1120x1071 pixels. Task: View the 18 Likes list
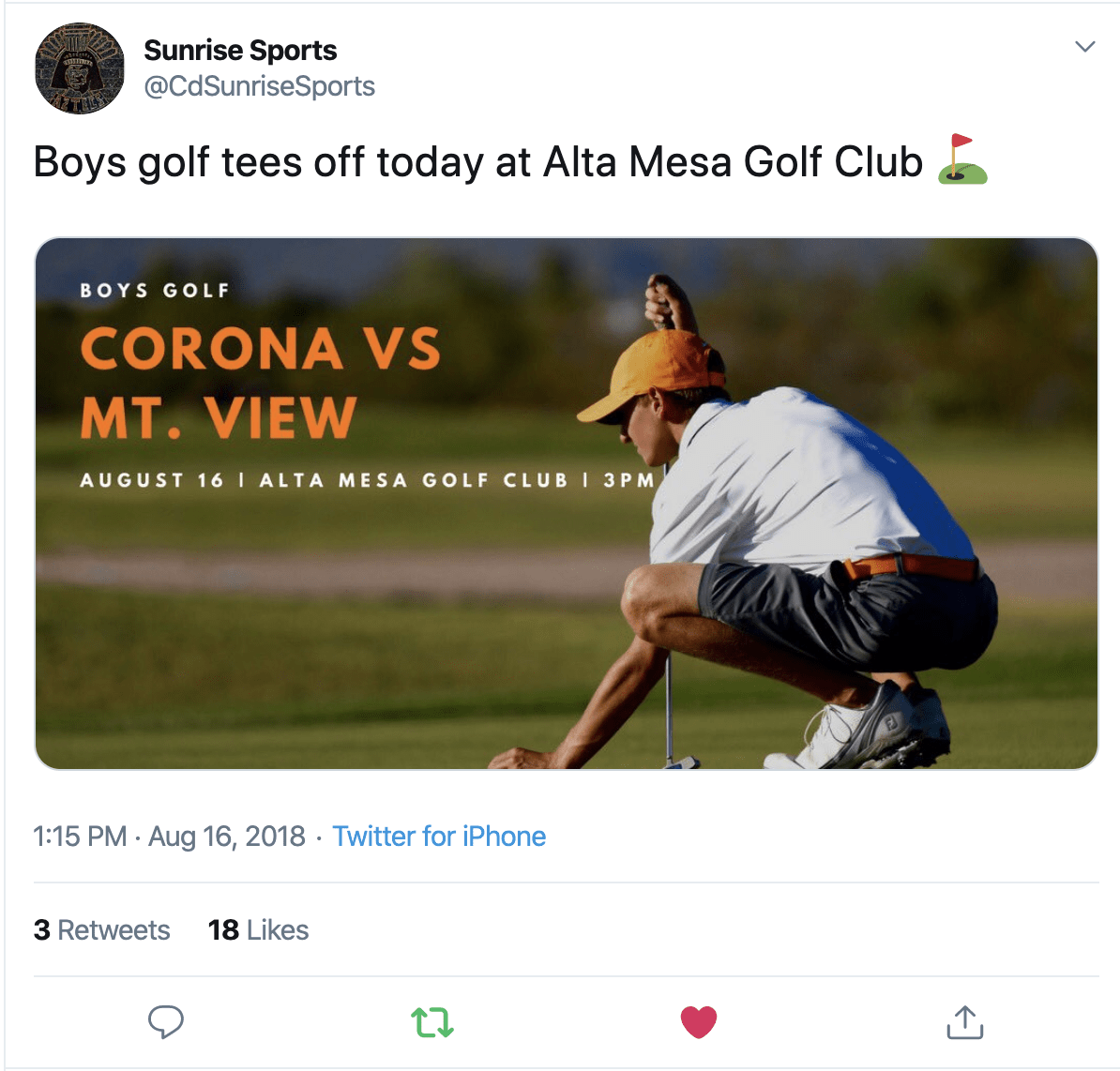point(259,929)
